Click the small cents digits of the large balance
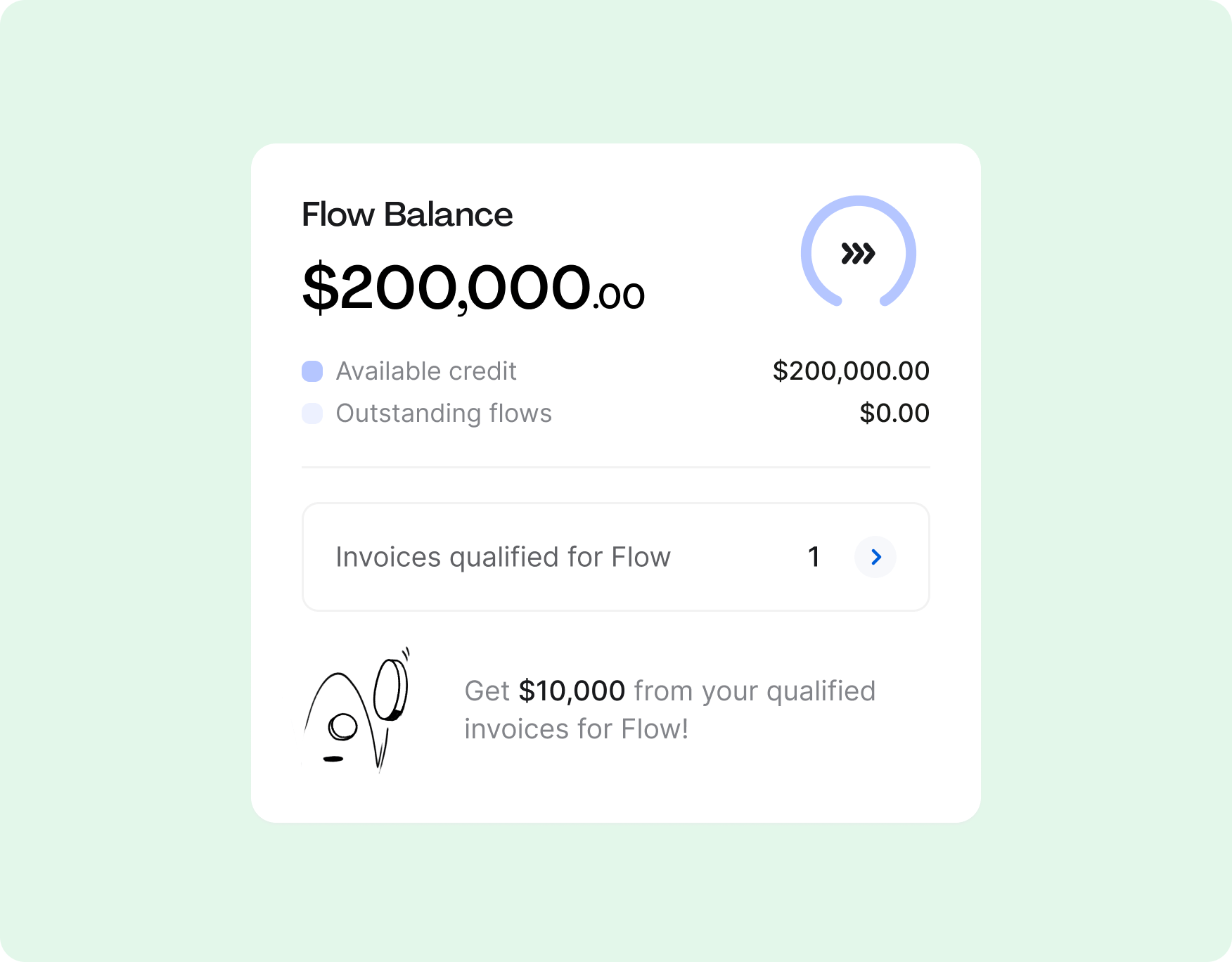Image resolution: width=1232 pixels, height=962 pixels. coord(620,296)
